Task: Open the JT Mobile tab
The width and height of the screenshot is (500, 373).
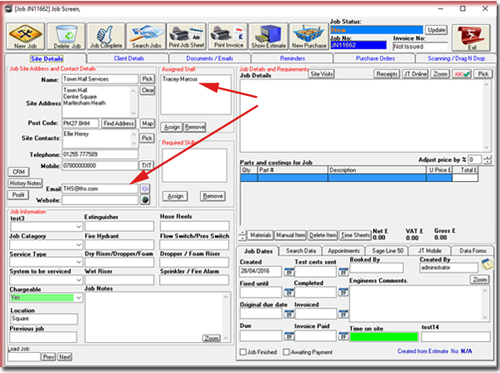Action: (429, 251)
